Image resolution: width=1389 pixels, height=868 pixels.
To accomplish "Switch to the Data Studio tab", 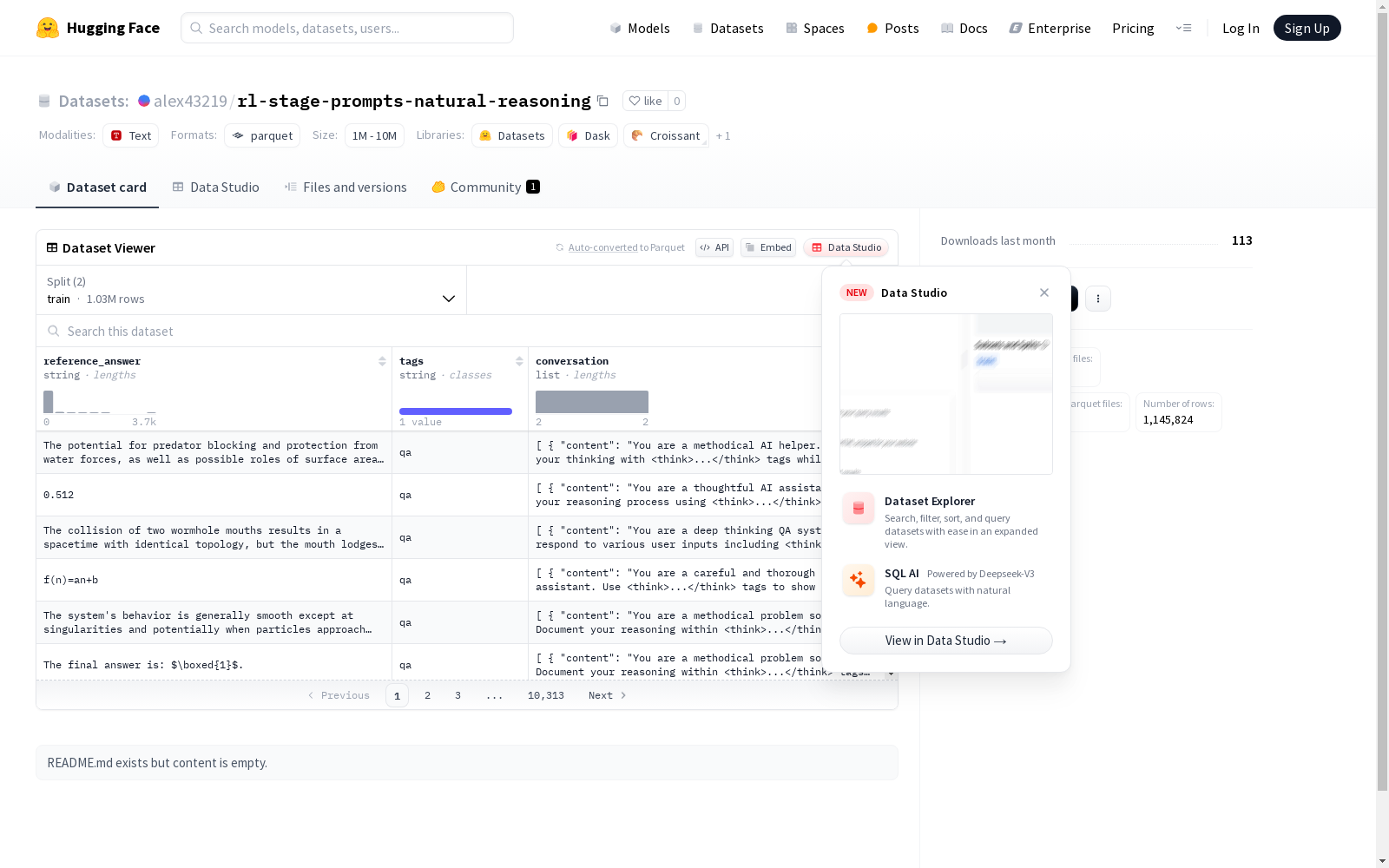I will (x=215, y=187).
